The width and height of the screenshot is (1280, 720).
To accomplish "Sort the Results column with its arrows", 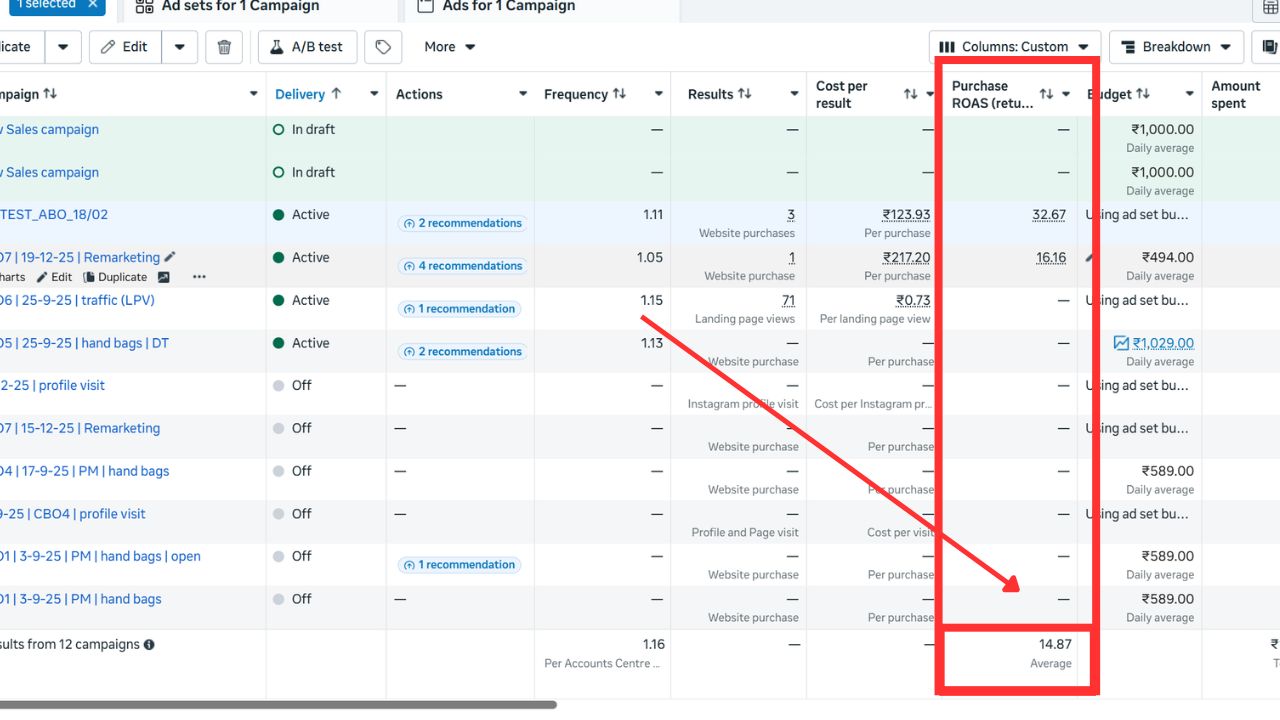I will click(x=745, y=94).
